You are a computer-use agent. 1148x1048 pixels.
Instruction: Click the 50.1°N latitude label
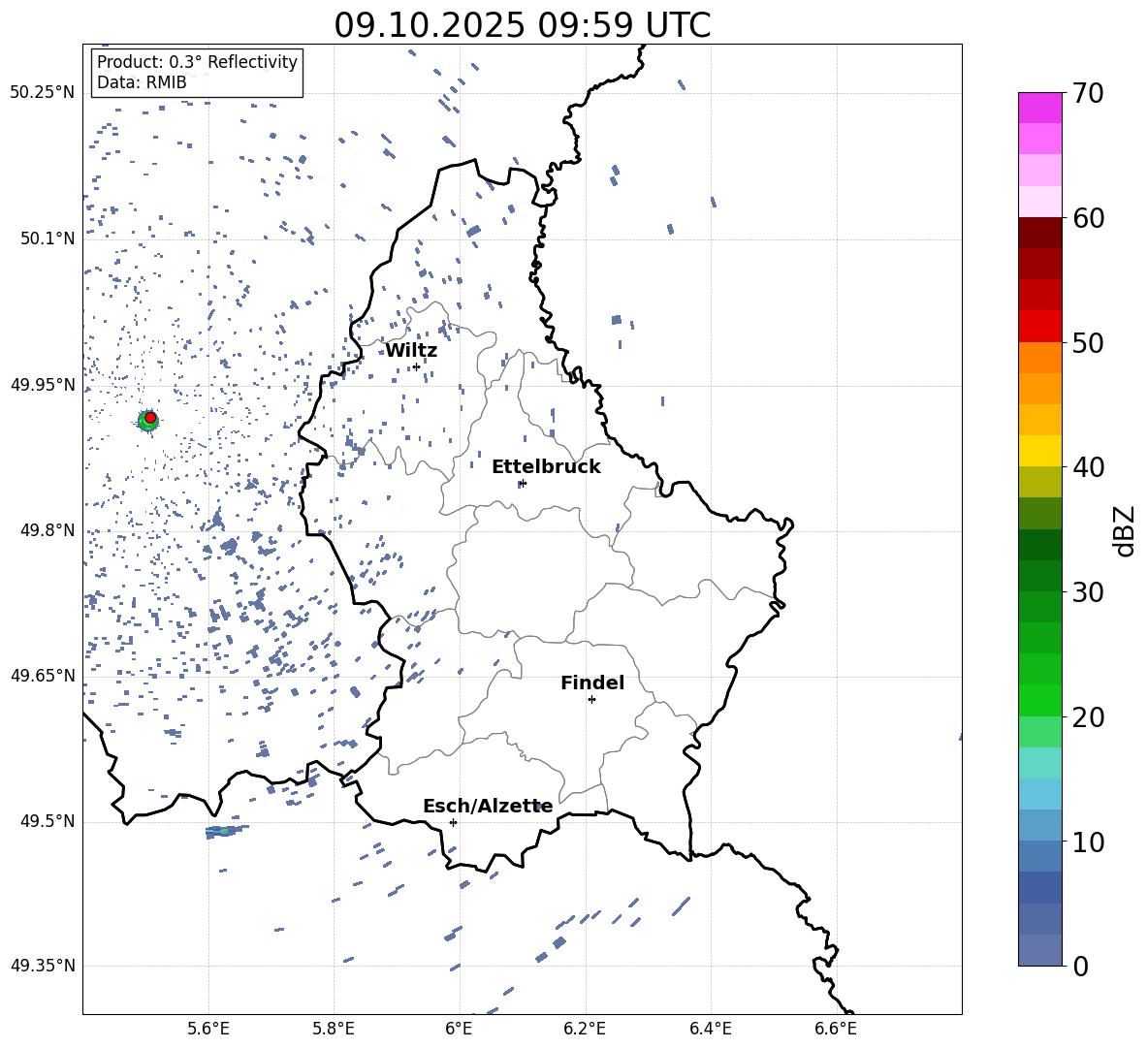48,238
